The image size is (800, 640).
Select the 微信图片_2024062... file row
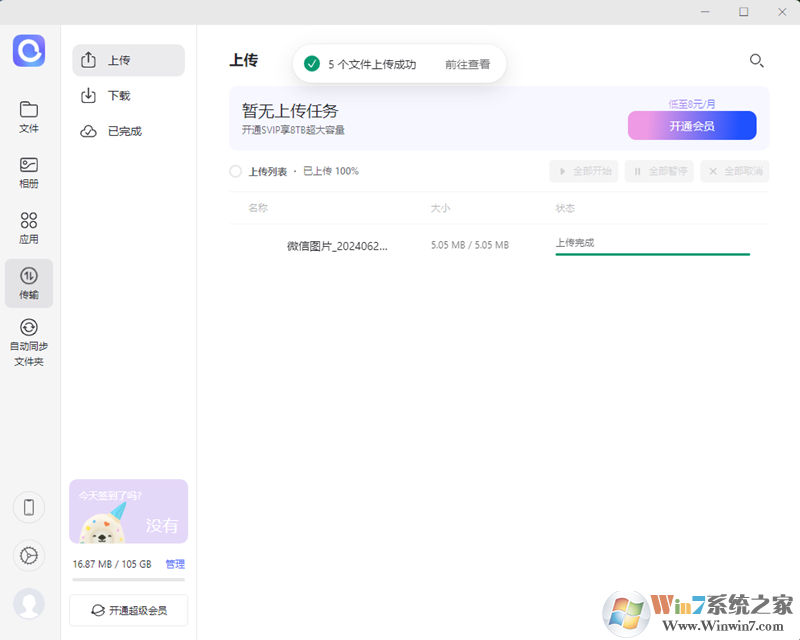[499, 245]
